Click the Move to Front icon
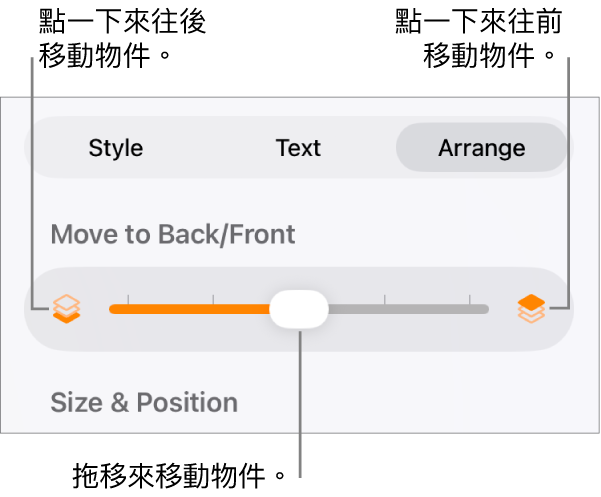This screenshot has height=497, width=601. pyautogui.click(x=531, y=309)
